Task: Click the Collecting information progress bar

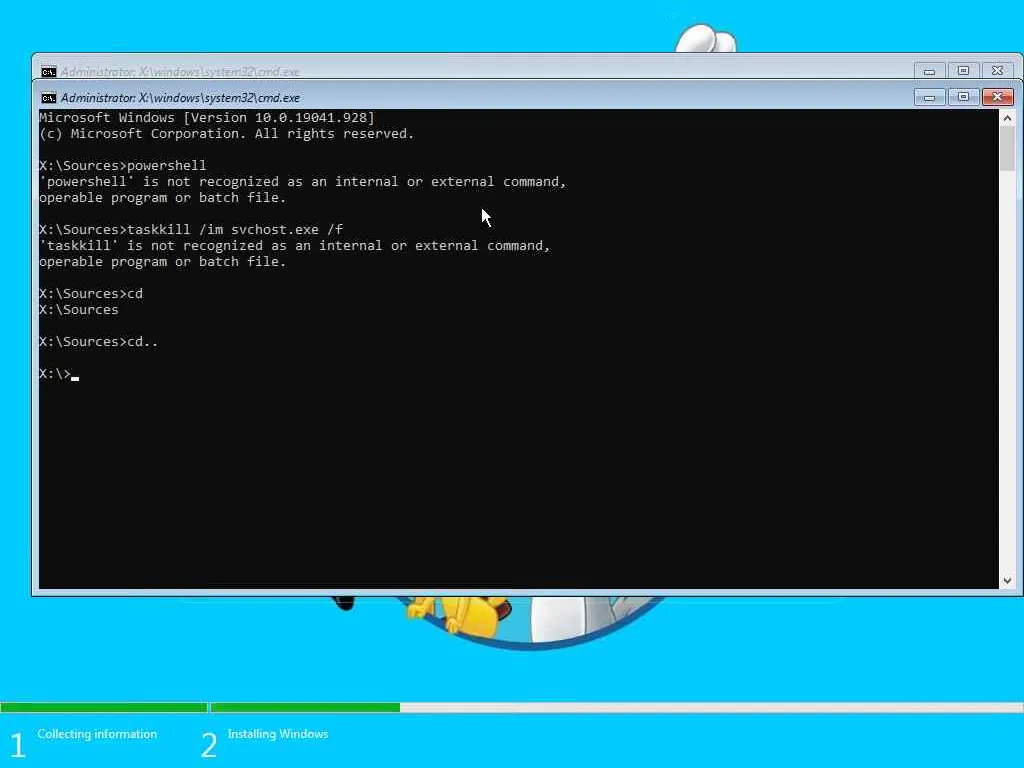Action: (x=104, y=707)
